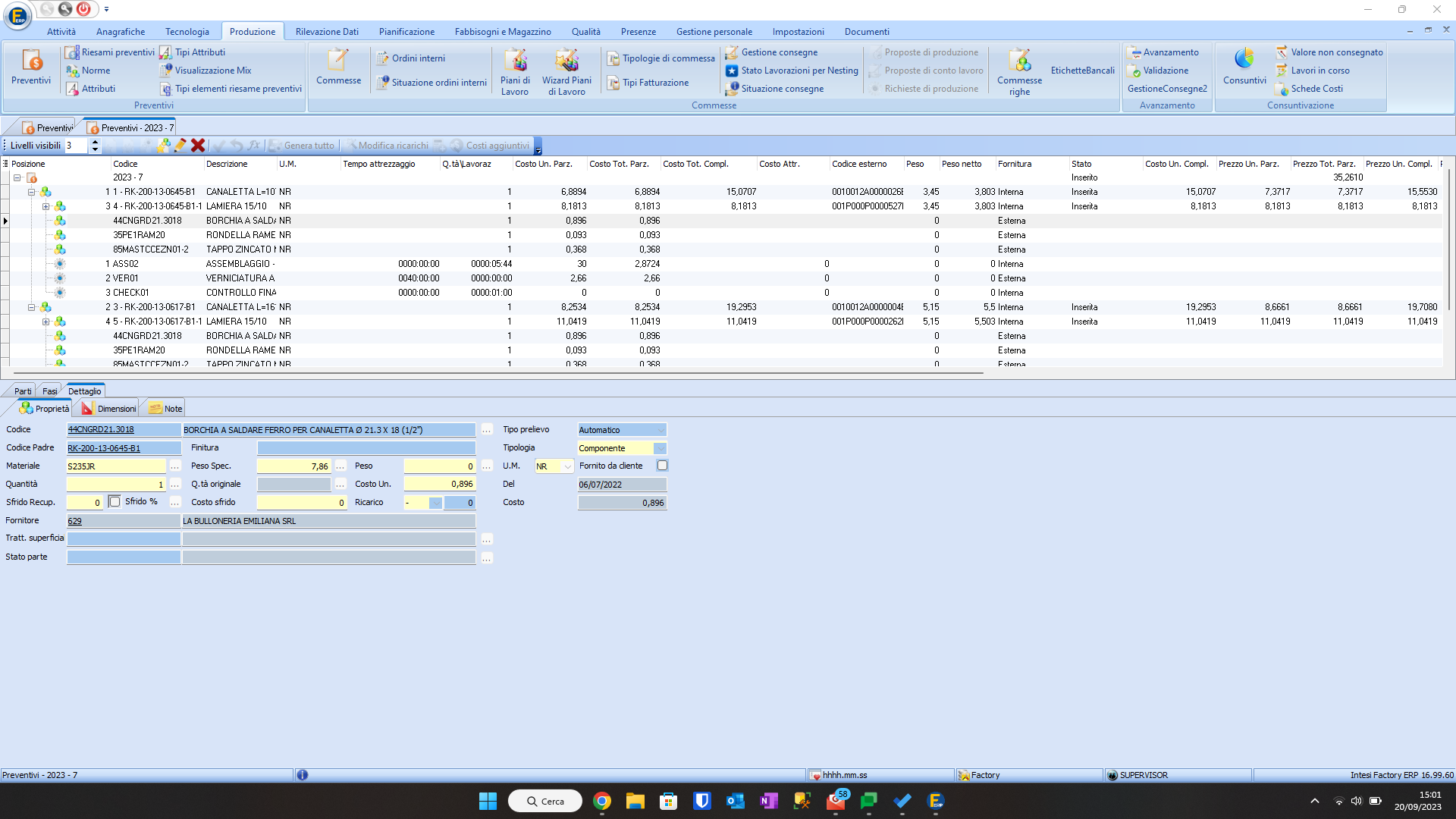Open the Tipo prelievo Automatico dropdown
The height and width of the screenshot is (819, 1456).
(x=661, y=430)
